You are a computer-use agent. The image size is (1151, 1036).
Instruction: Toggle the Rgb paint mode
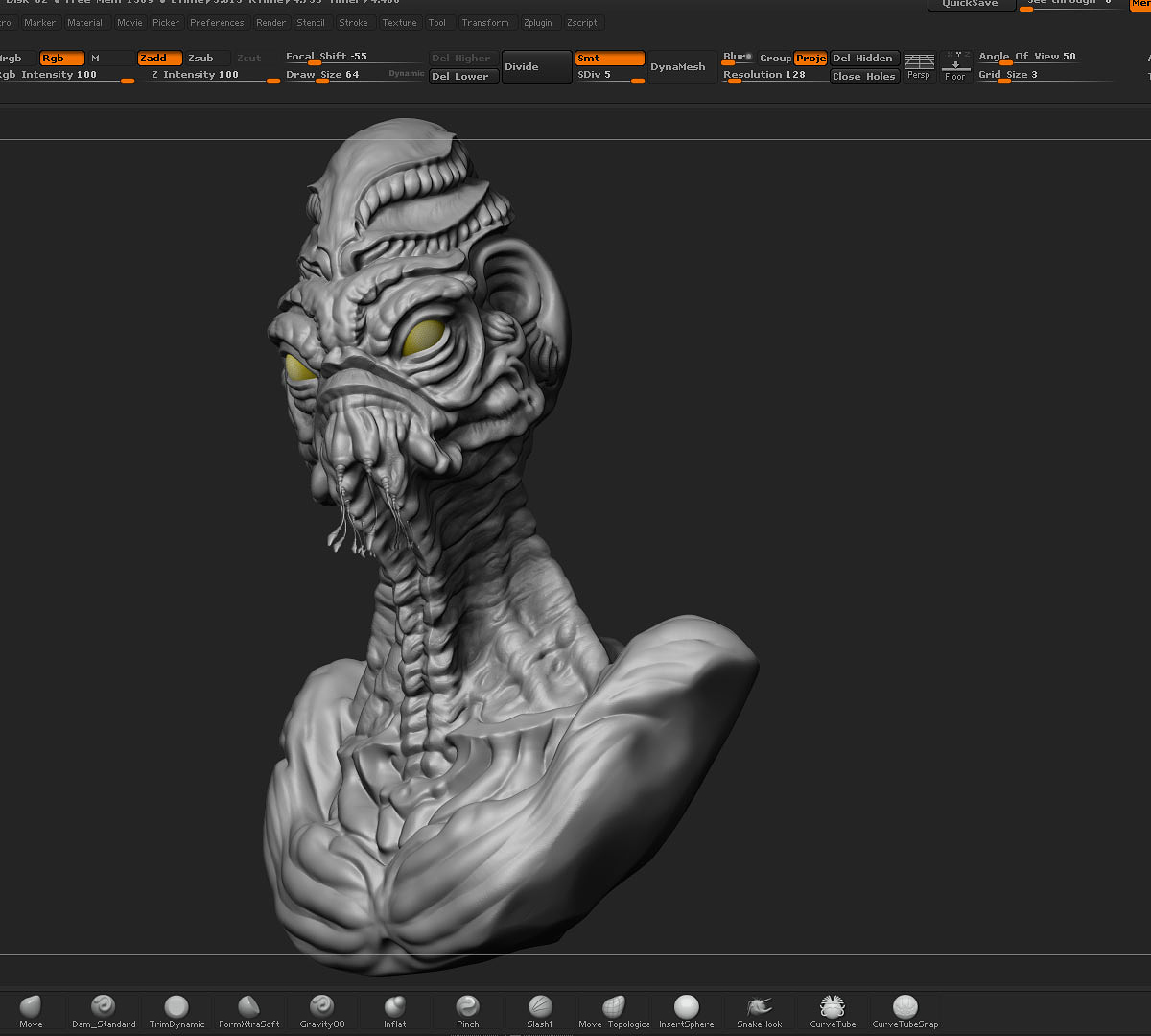coord(61,59)
